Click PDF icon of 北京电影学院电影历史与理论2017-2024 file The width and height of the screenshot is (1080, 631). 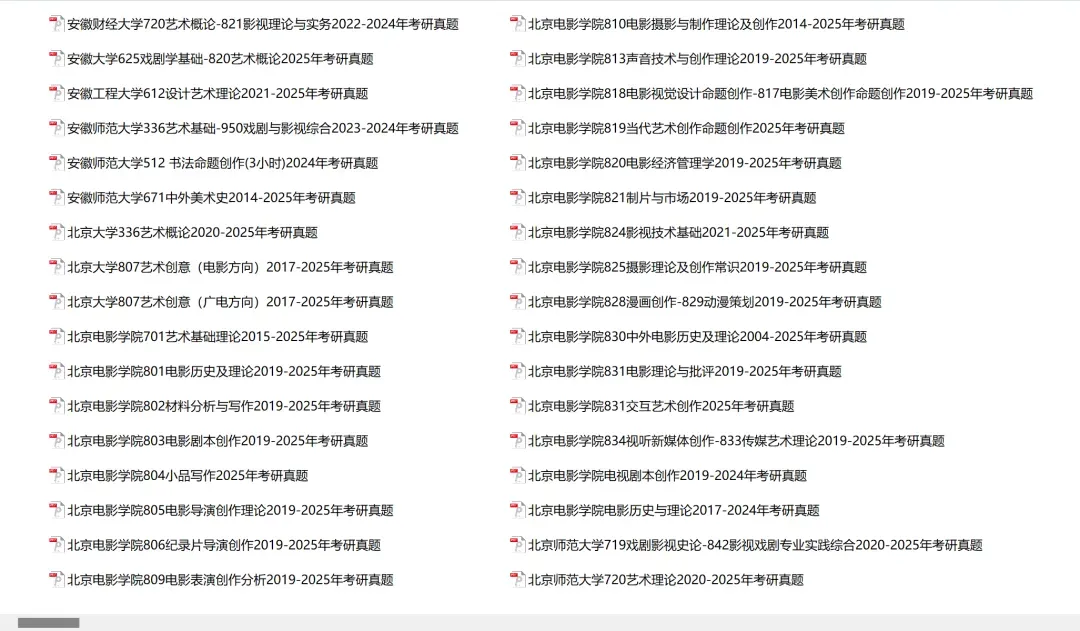coord(517,510)
